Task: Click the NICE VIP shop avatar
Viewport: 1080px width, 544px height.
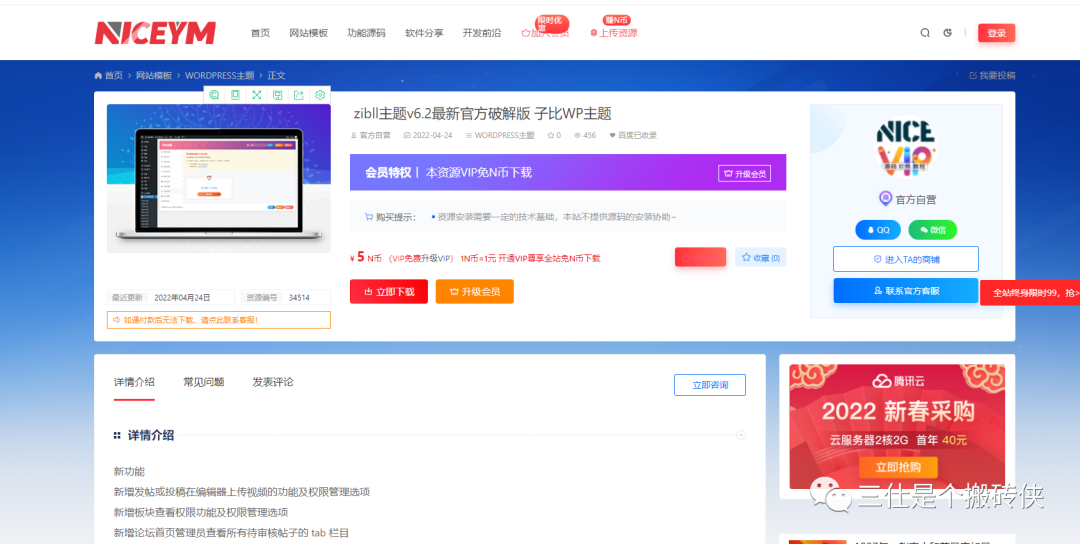Action: [906, 147]
